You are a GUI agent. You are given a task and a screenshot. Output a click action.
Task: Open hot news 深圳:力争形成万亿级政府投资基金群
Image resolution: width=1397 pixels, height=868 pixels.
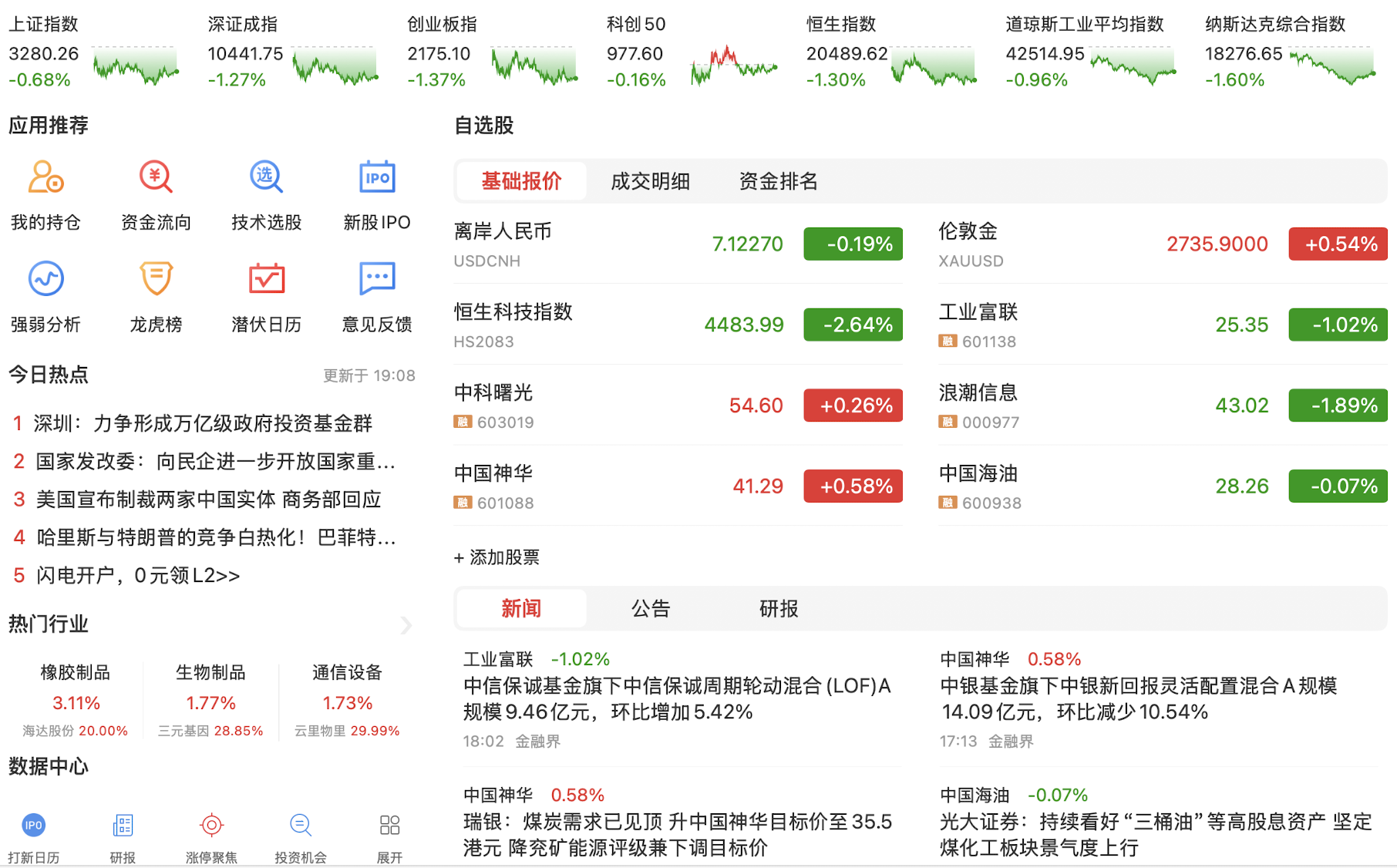click(x=203, y=423)
